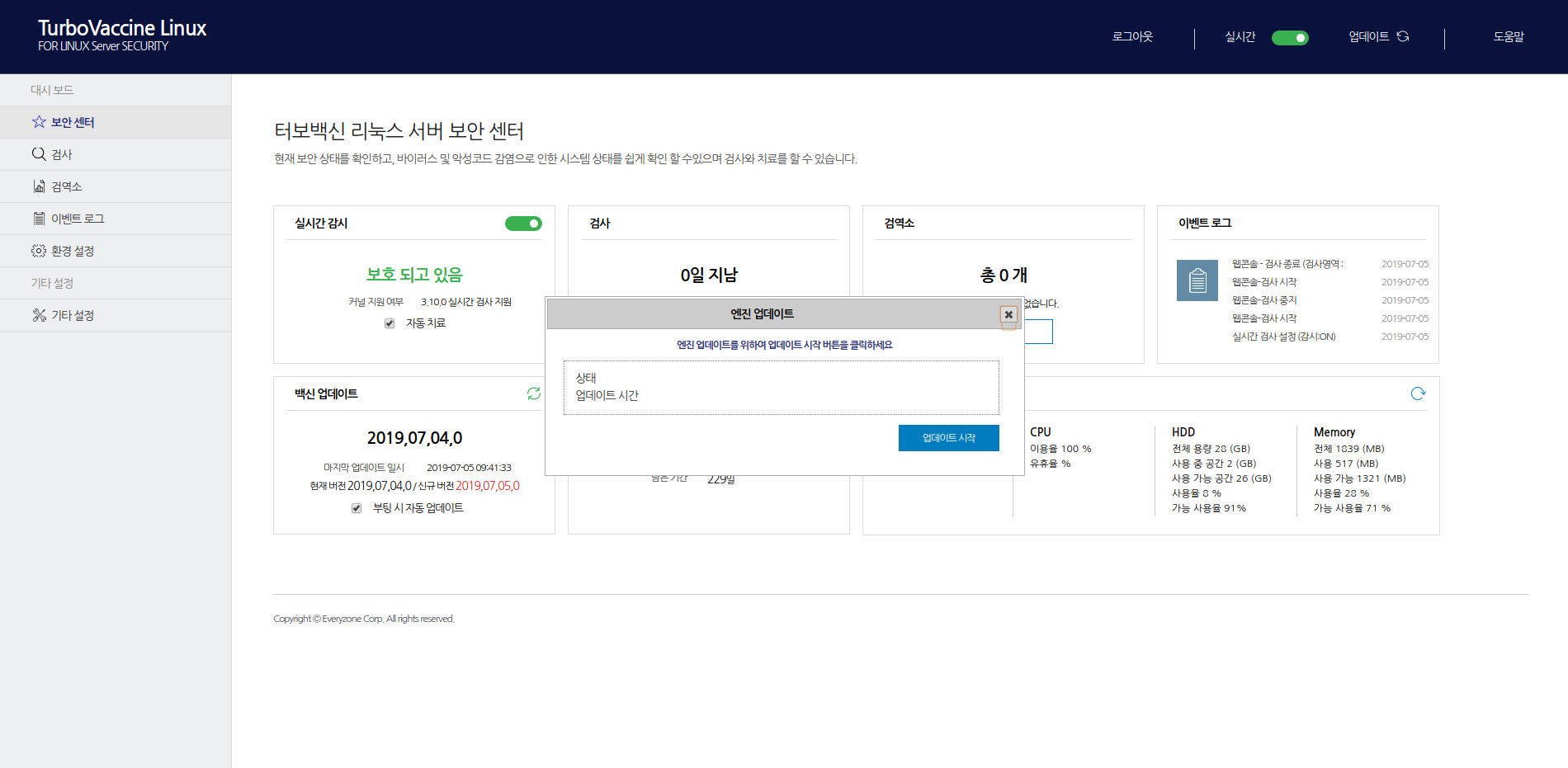Open the 웹콘솔-검사 중지 log entry
1568x768 pixels.
pos(1264,300)
